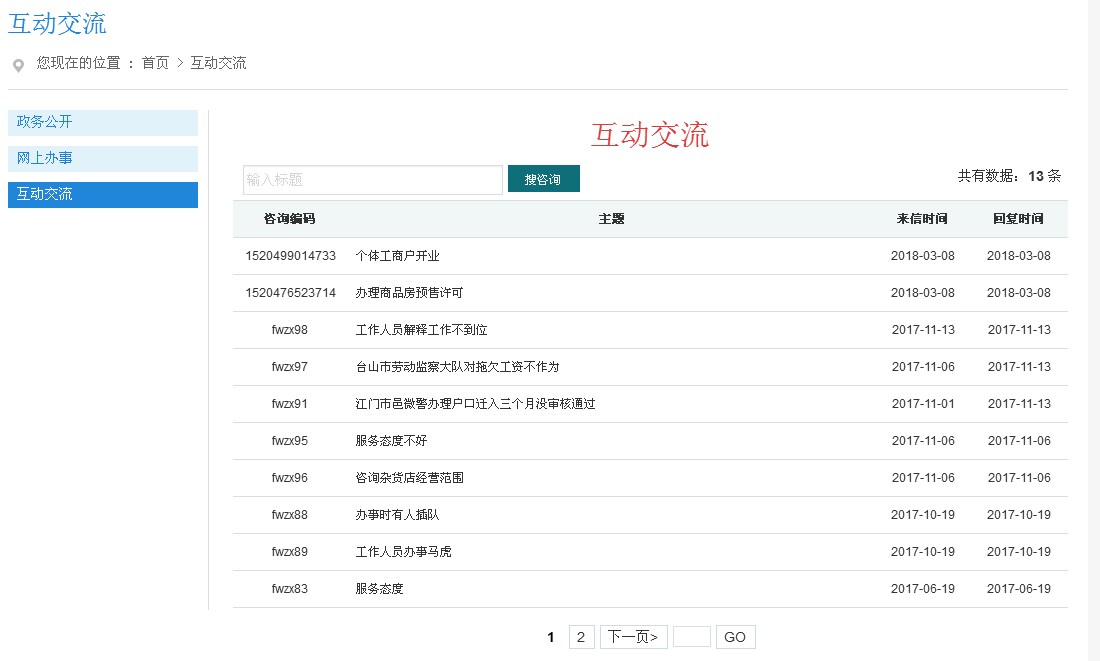1100x661 pixels.
Task: Open the 江门市邑微警办理户口迁入 entry
Action: click(475, 404)
